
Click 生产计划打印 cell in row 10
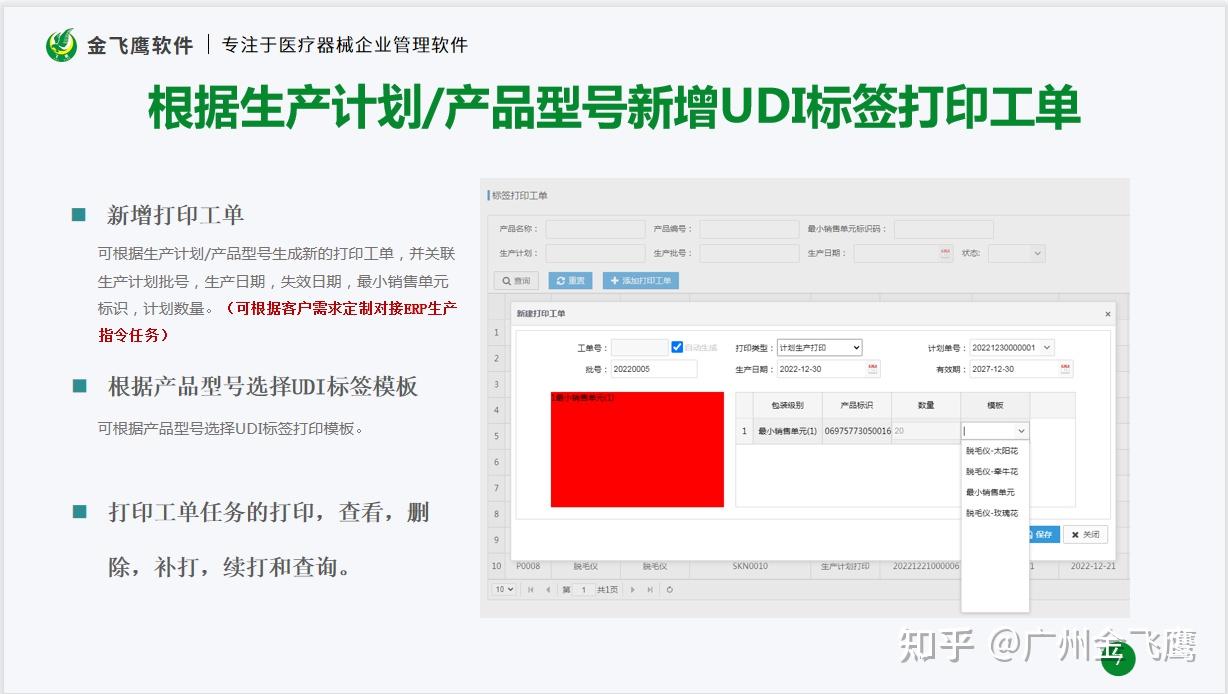click(845, 566)
